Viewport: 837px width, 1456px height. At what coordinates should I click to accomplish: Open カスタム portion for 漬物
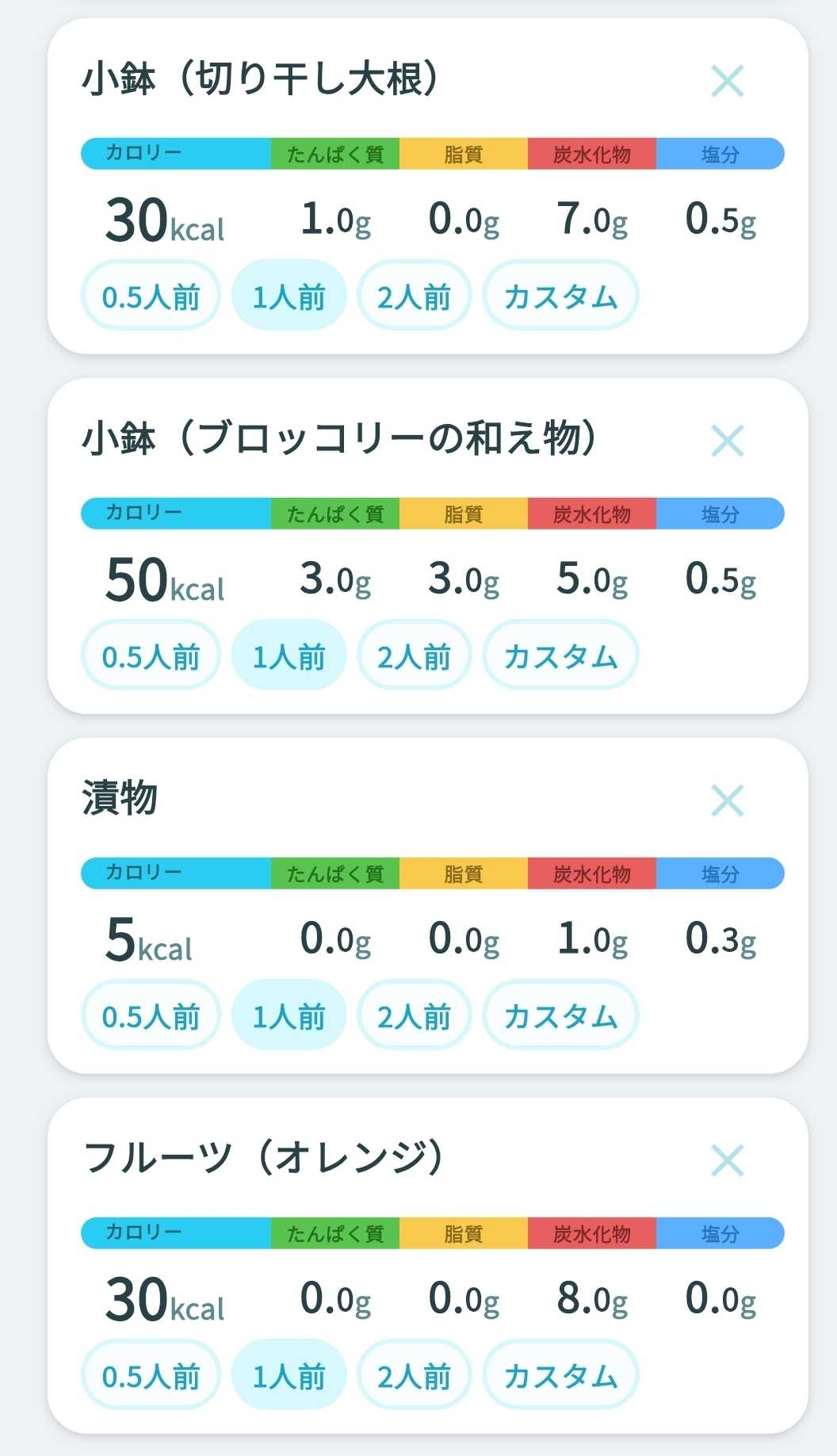(560, 1015)
